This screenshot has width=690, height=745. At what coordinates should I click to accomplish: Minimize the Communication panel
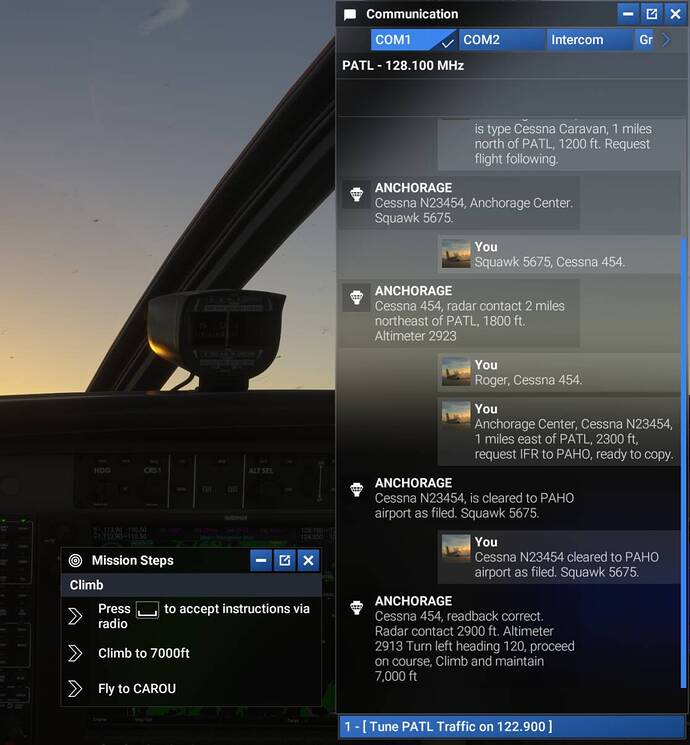coord(628,14)
